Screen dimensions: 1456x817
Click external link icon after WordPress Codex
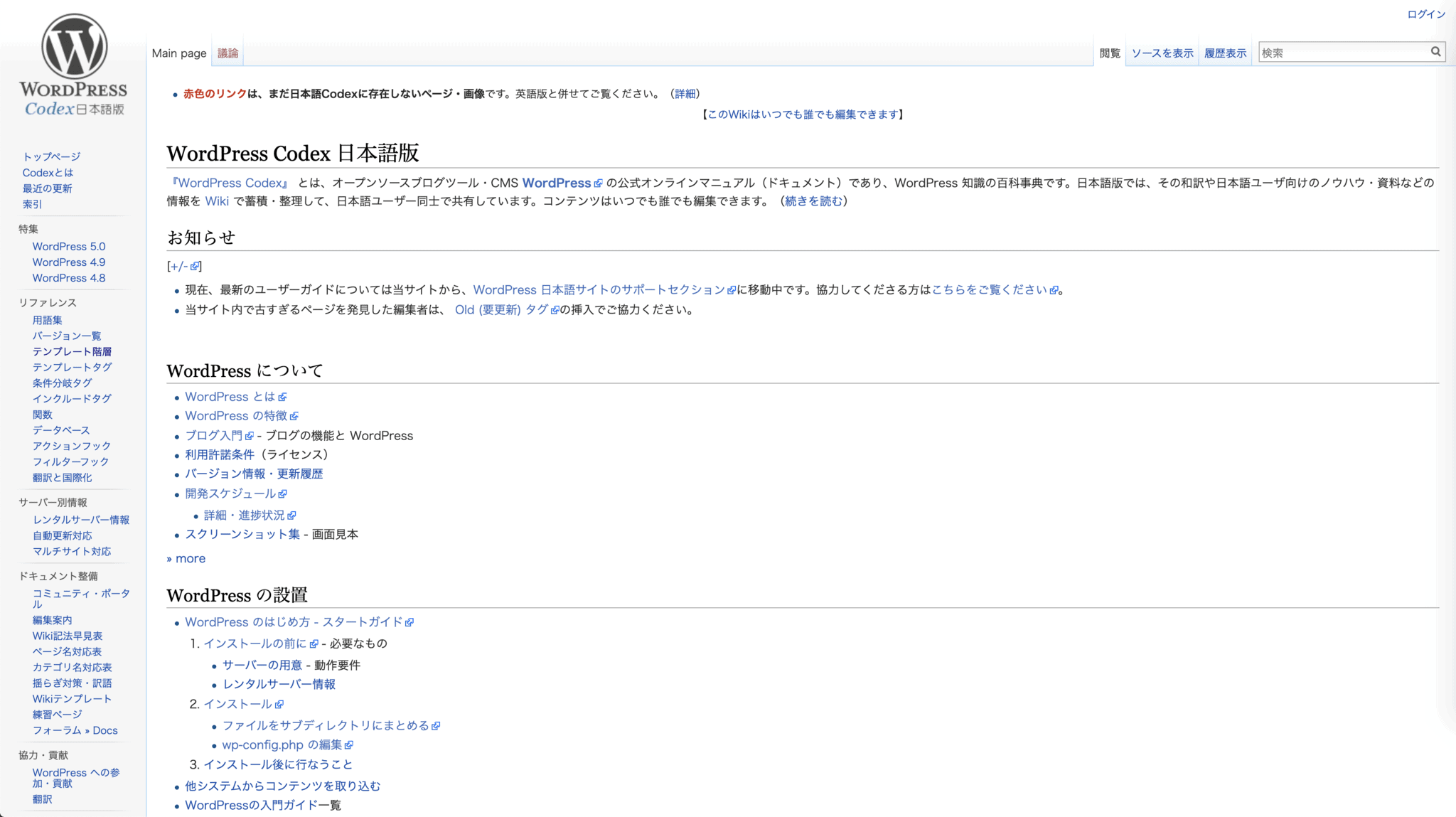pos(596,183)
